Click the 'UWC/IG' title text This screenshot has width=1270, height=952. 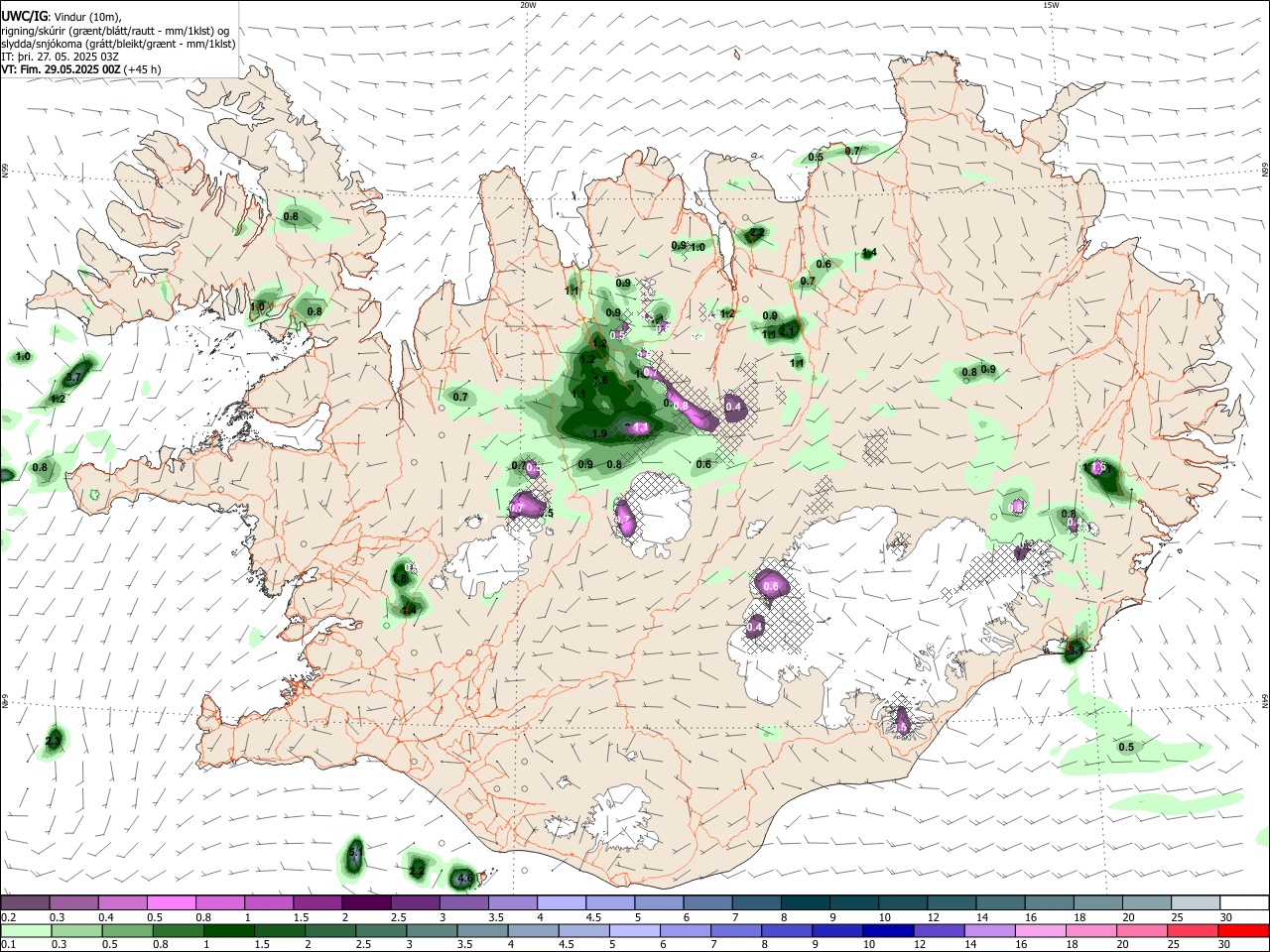[24, 17]
